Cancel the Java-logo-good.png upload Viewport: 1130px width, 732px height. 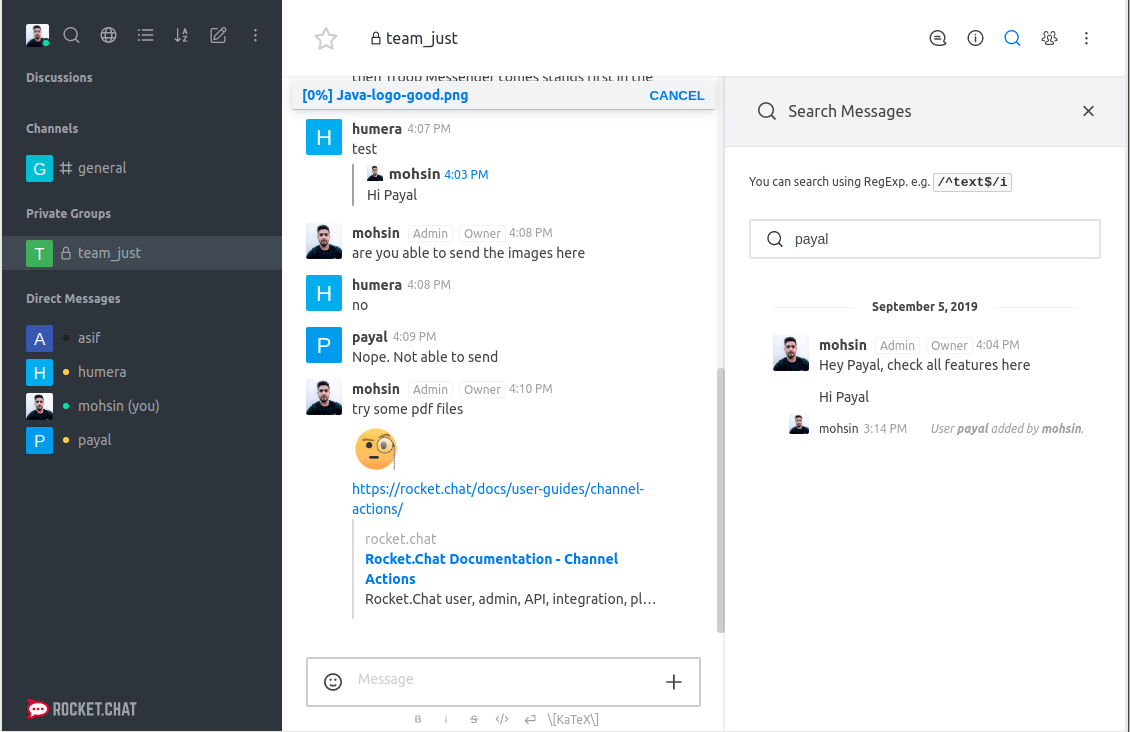click(676, 96)
